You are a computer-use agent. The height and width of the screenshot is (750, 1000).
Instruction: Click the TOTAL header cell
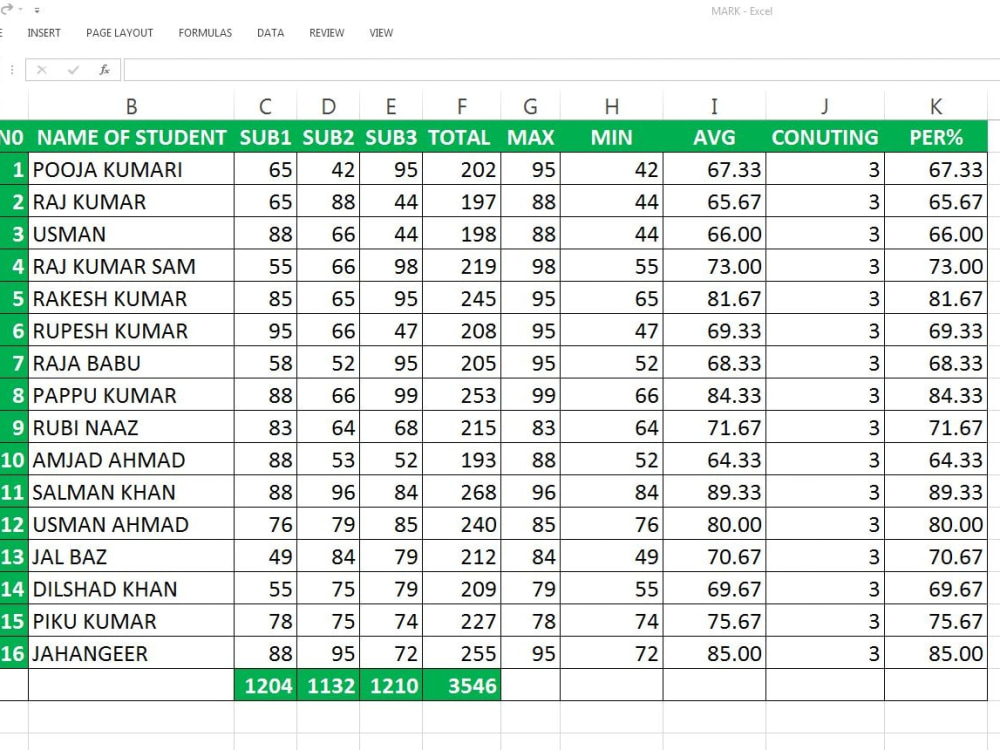pos(462,137)
